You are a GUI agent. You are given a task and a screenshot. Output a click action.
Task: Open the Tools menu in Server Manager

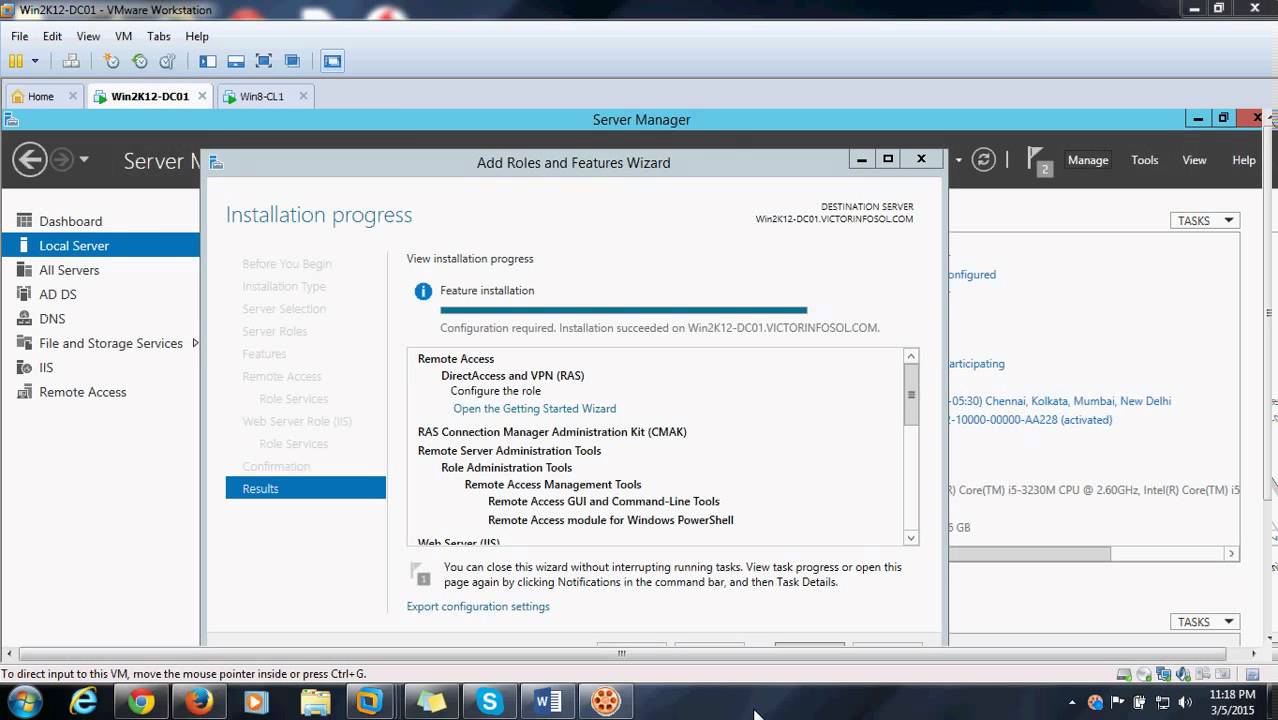[1145, 160]
